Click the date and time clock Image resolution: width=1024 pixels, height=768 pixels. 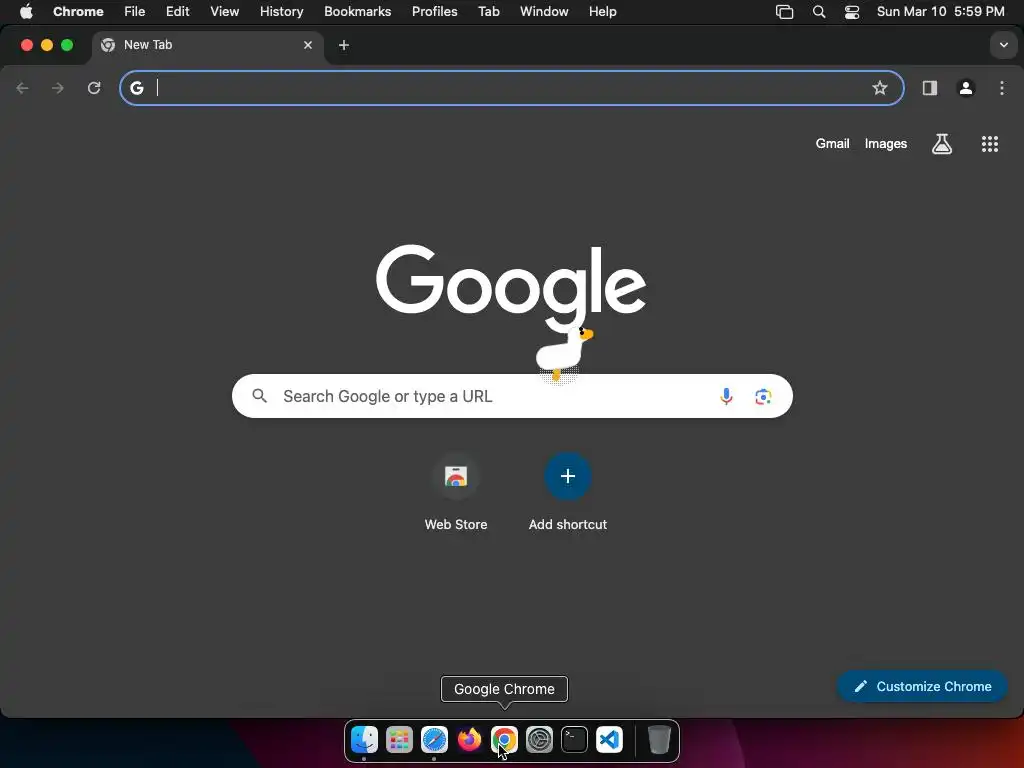click(940, 12)
